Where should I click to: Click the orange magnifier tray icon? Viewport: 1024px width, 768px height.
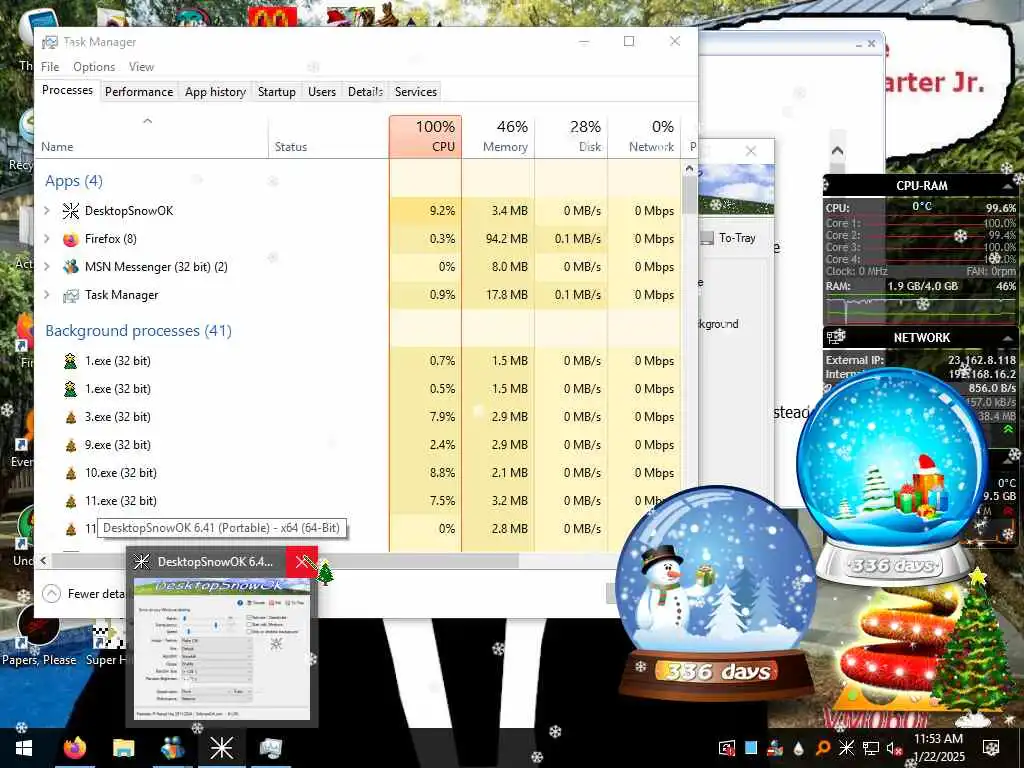coord(823,748)
